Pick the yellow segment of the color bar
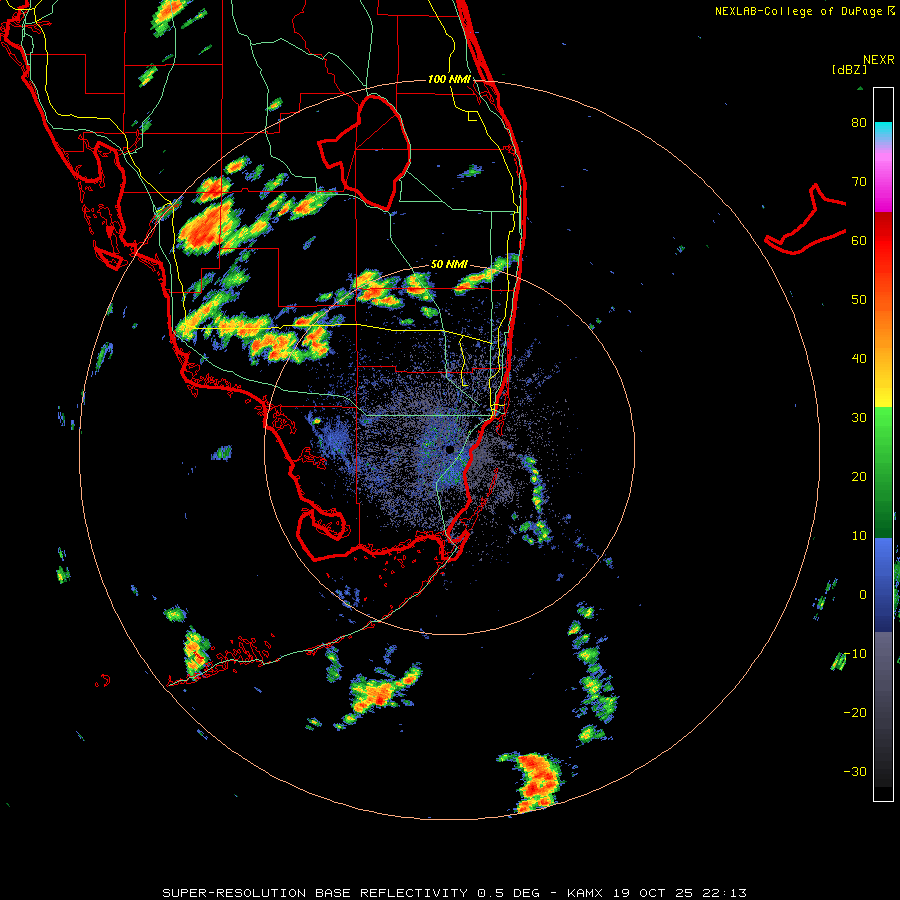Image resolution: width=900 pixels, height=900 pixels. 883,396
